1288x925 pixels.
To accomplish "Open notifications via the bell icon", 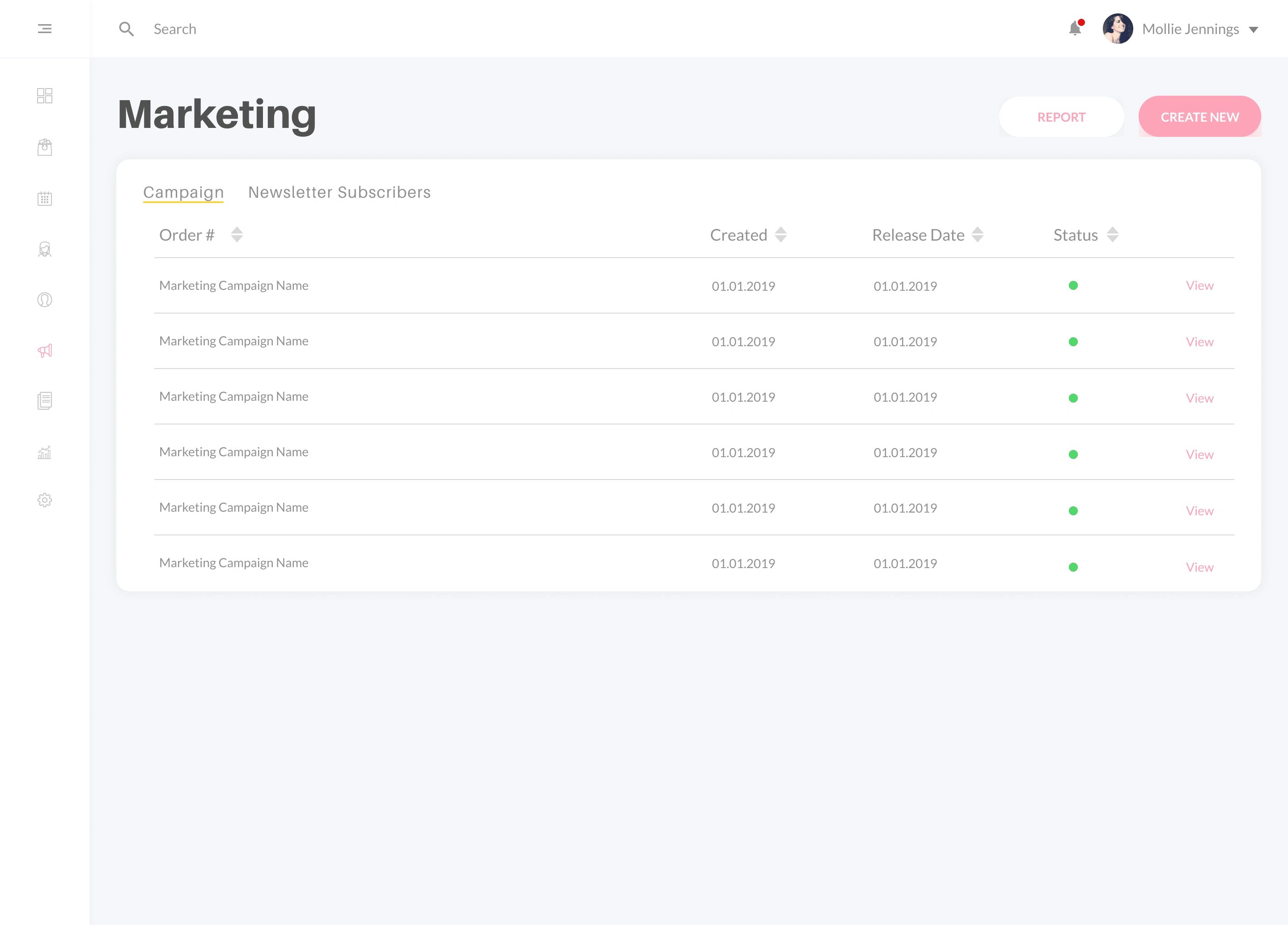I will (x=1075, y=28).
